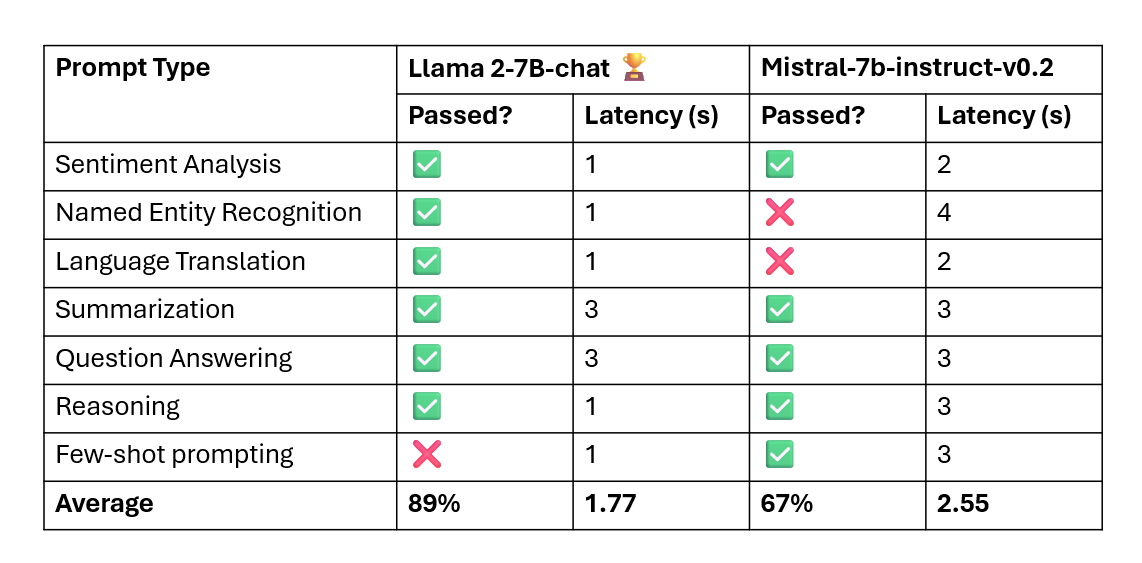Click Mistral's green check for Reasoning
The image size is (1142, 563).
click(x=779, y=407)
